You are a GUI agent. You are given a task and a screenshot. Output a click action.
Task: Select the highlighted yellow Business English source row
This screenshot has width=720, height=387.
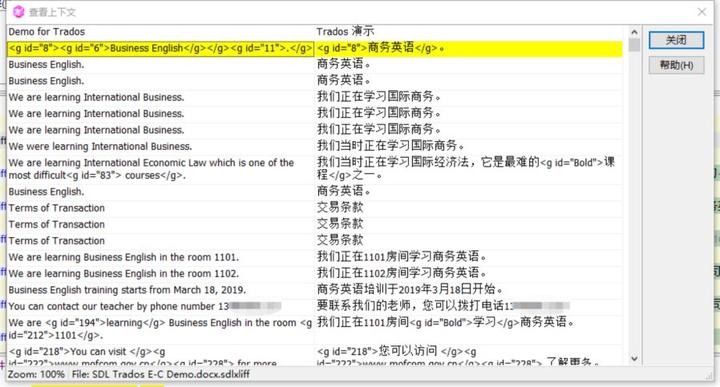click(x=160, y=48)
